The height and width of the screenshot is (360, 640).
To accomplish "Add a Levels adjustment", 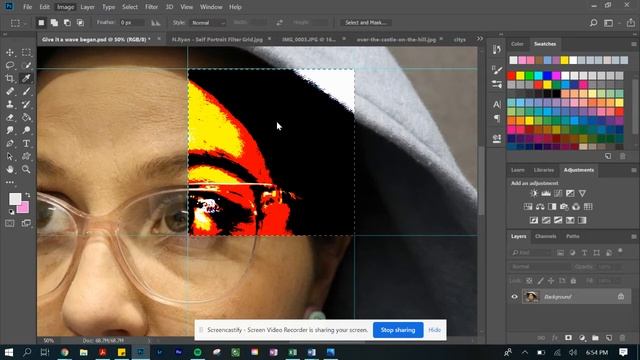I will point(546,193).
